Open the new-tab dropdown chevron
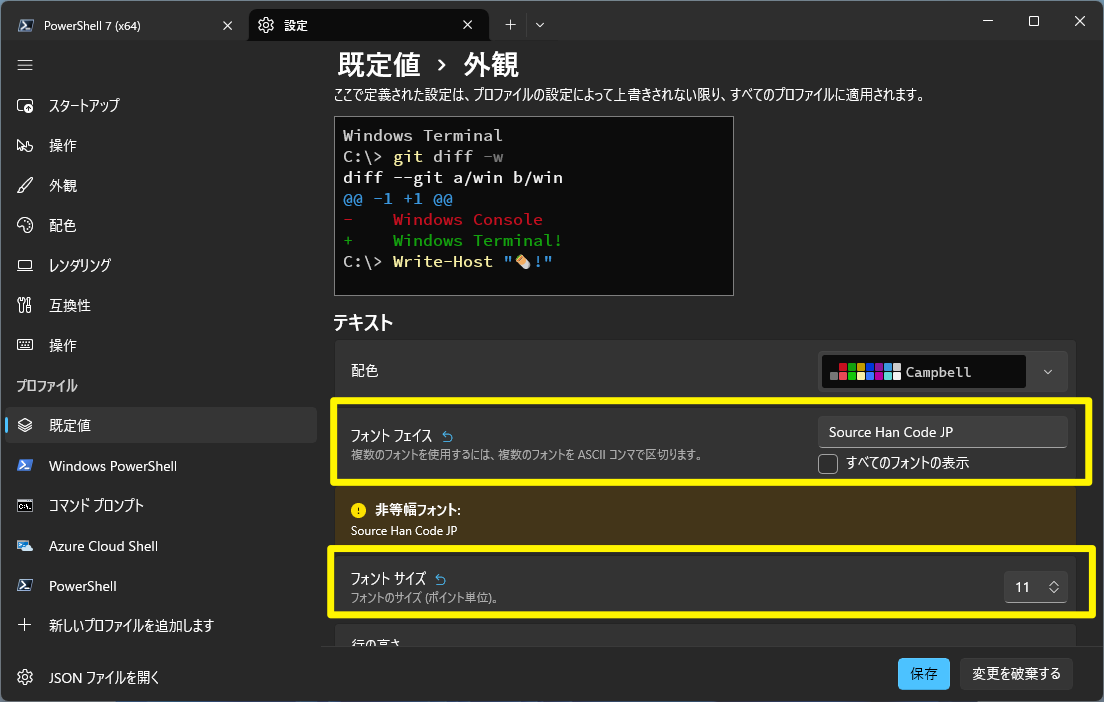The width and height of the screenshot is (1104, 702). (539, 24)
